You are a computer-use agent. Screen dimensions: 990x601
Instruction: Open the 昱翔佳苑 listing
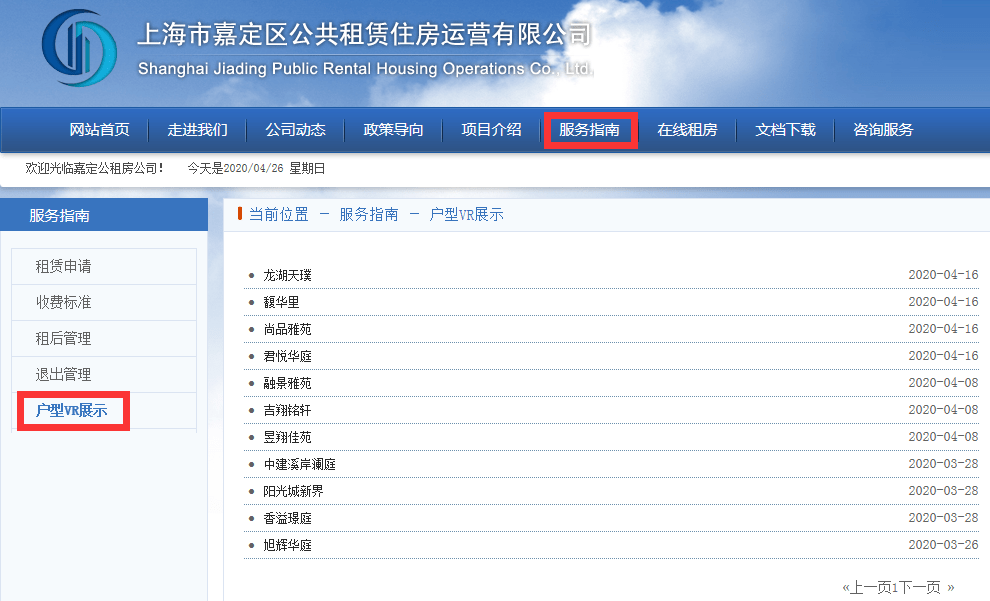click(x=287, y=437)
